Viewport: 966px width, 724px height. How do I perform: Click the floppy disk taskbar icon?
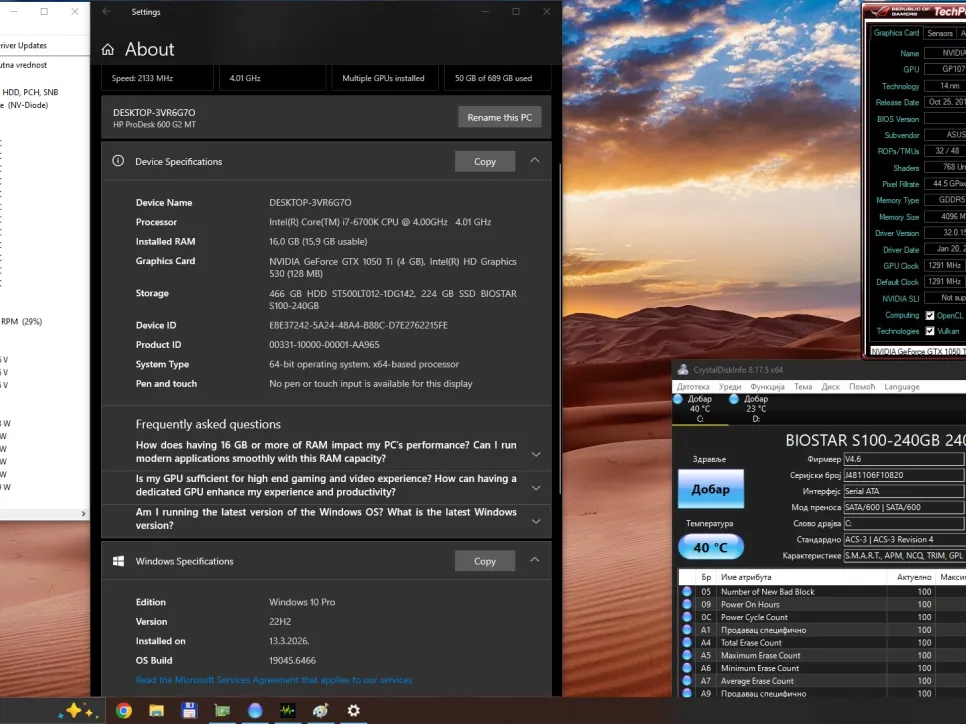pyautogui.click(x=189, y=711)
